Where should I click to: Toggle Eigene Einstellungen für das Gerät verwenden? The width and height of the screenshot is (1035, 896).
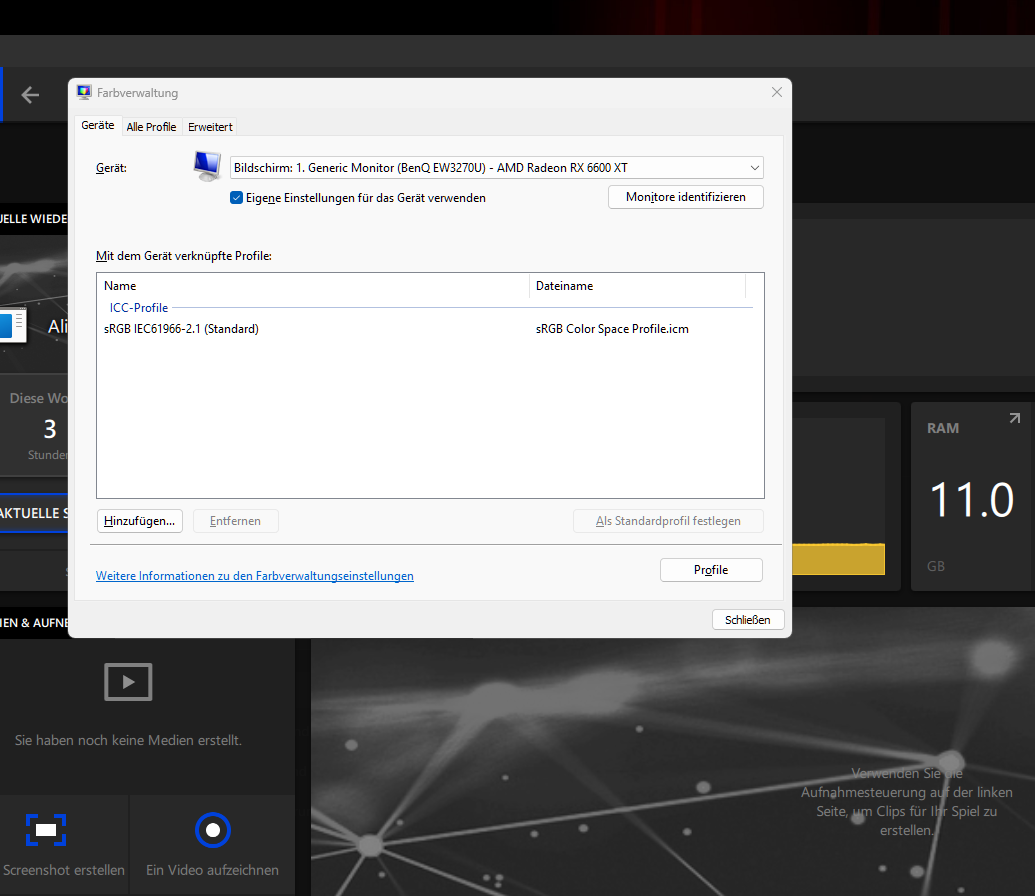click(236, 197)
